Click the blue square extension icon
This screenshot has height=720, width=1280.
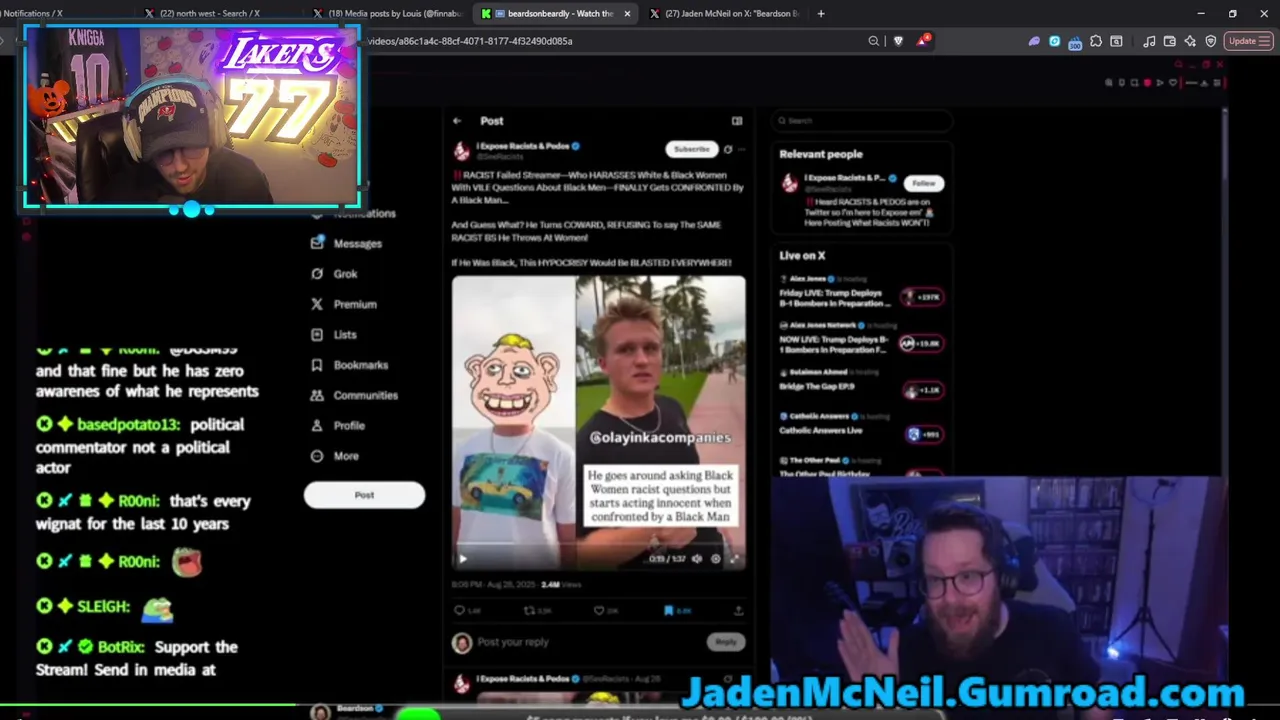click(x=1054, y=41)
